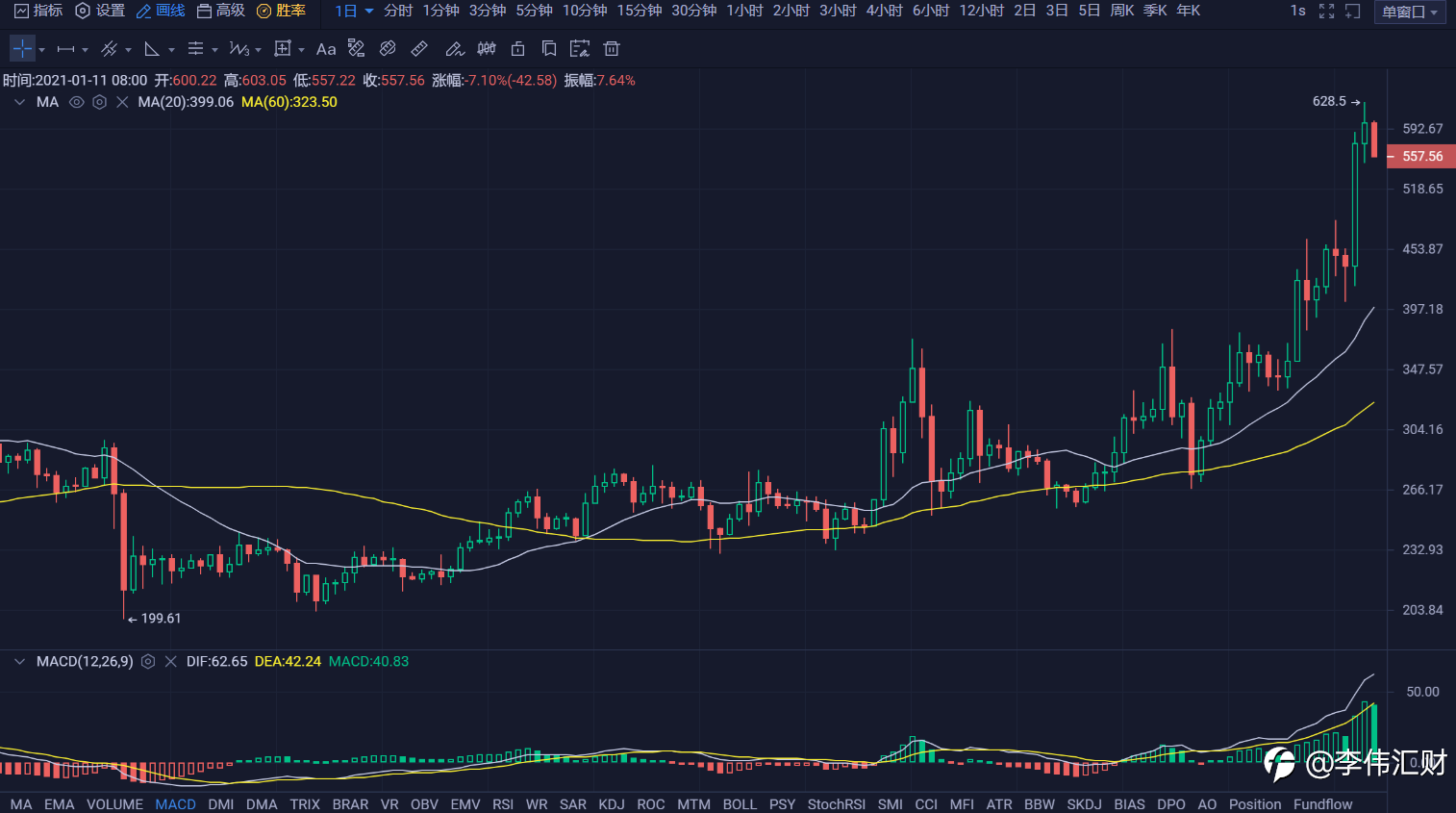Click the candlestick style icon

click(487, 48)
